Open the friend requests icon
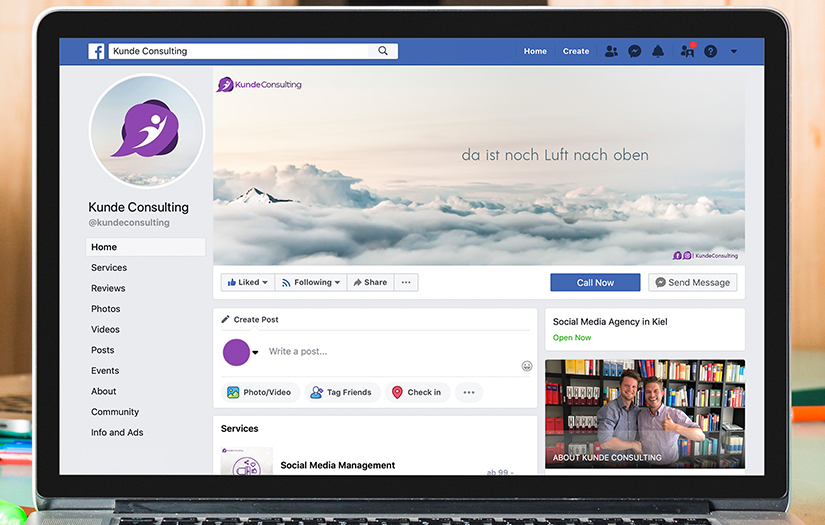 click(x=611, y=51)
